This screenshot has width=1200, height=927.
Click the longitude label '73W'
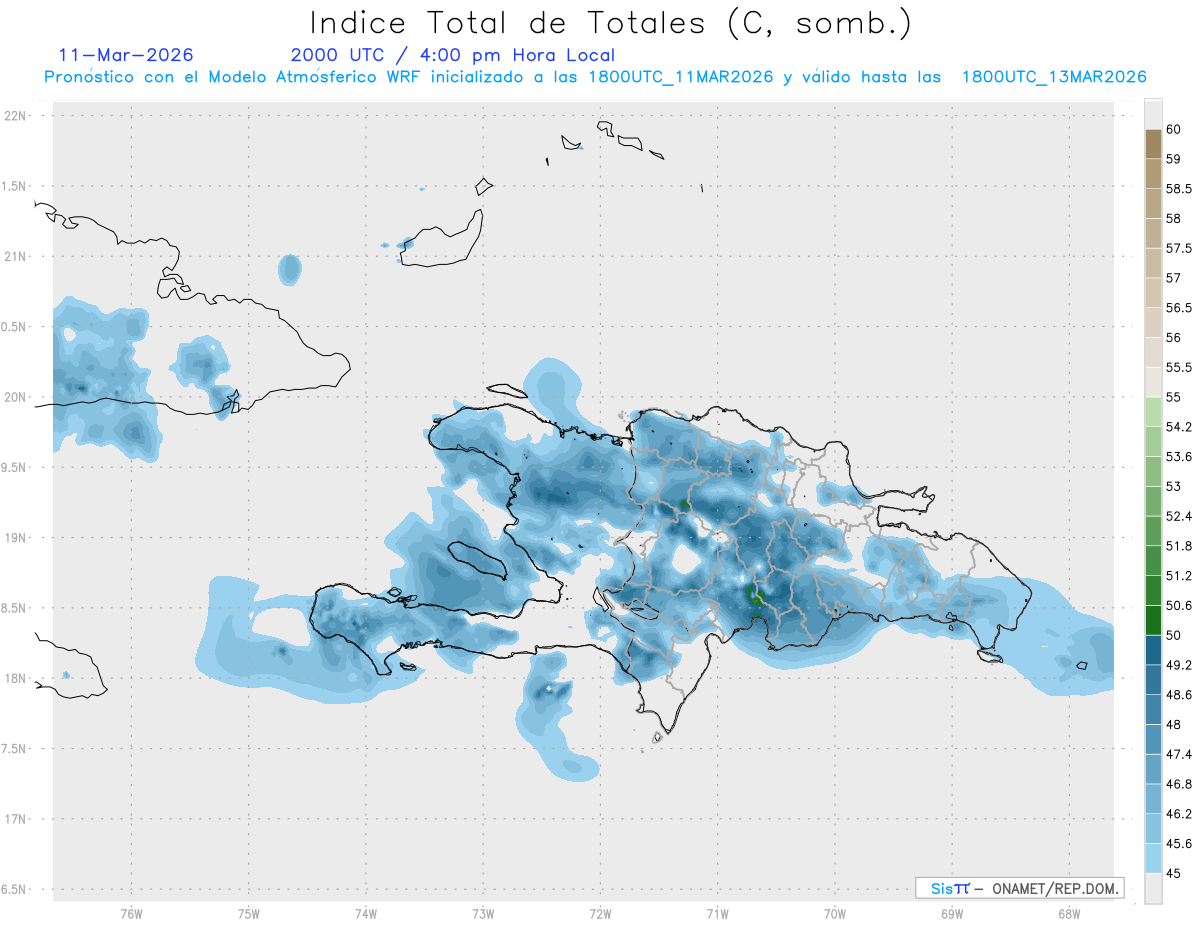483,913
